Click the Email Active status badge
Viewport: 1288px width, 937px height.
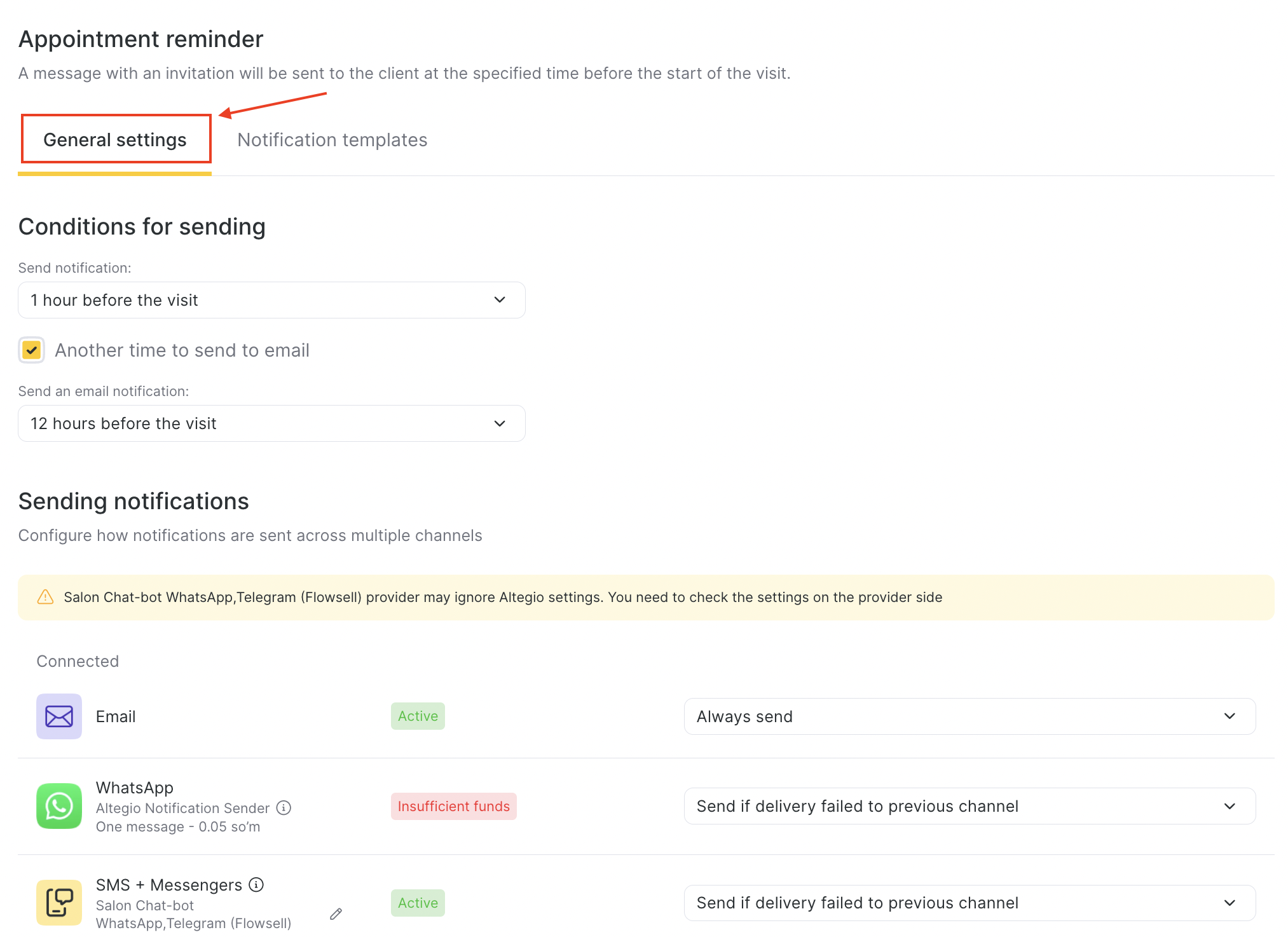point(418,716)
